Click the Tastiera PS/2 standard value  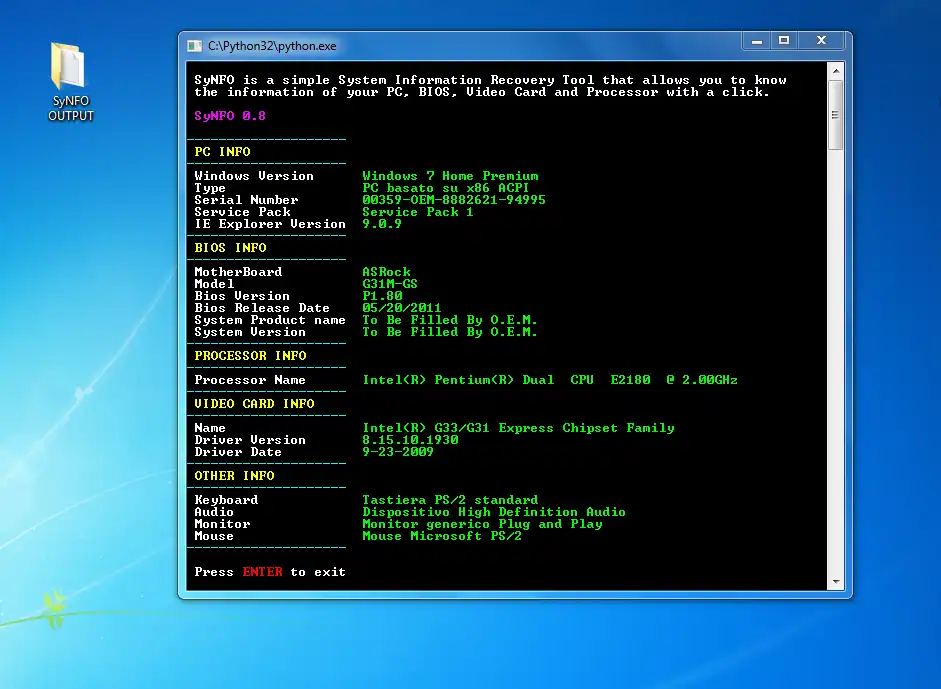click(x=450, y=500)
